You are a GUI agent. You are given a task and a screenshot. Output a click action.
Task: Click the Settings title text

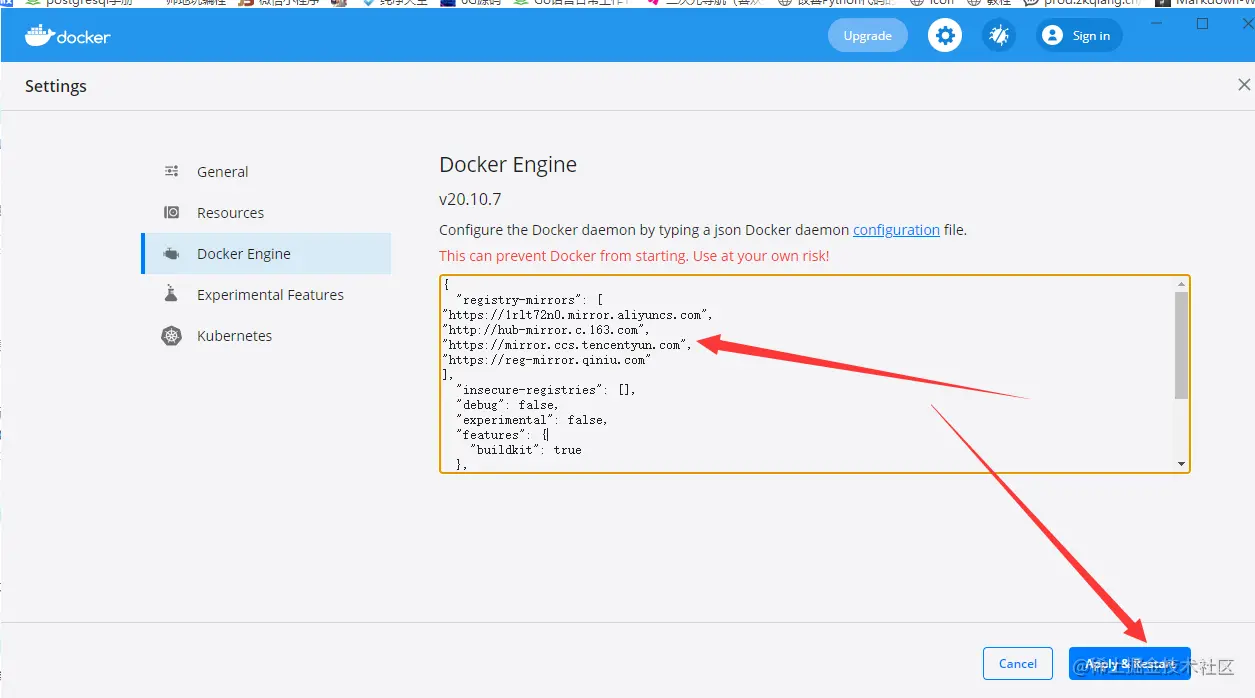56,86
